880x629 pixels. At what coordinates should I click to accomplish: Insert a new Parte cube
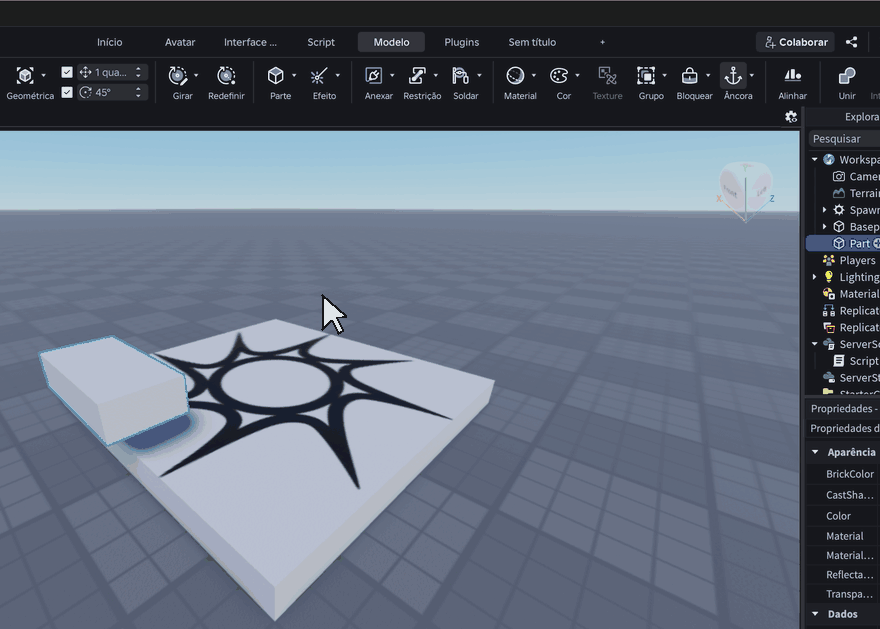[276, 75]
